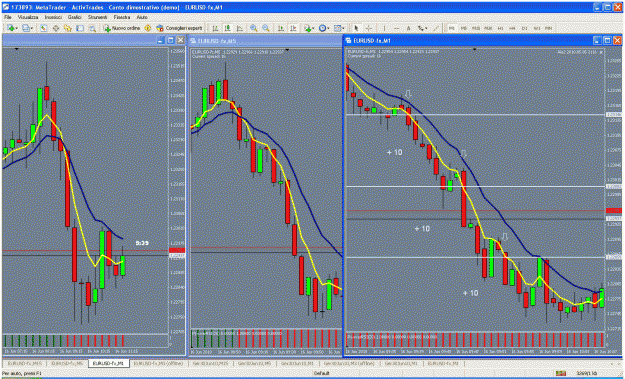Switch to active EURUSD-fx,M1 chart tab
This screenshot has width=625, height=379.
[108, 364]
